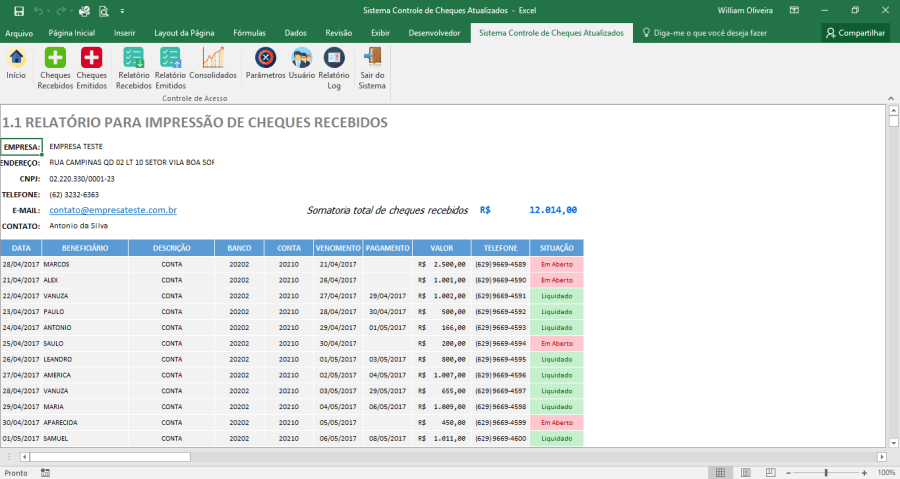Select the 'Liquidado' cell in PAULO row

(x=557, y=312)
